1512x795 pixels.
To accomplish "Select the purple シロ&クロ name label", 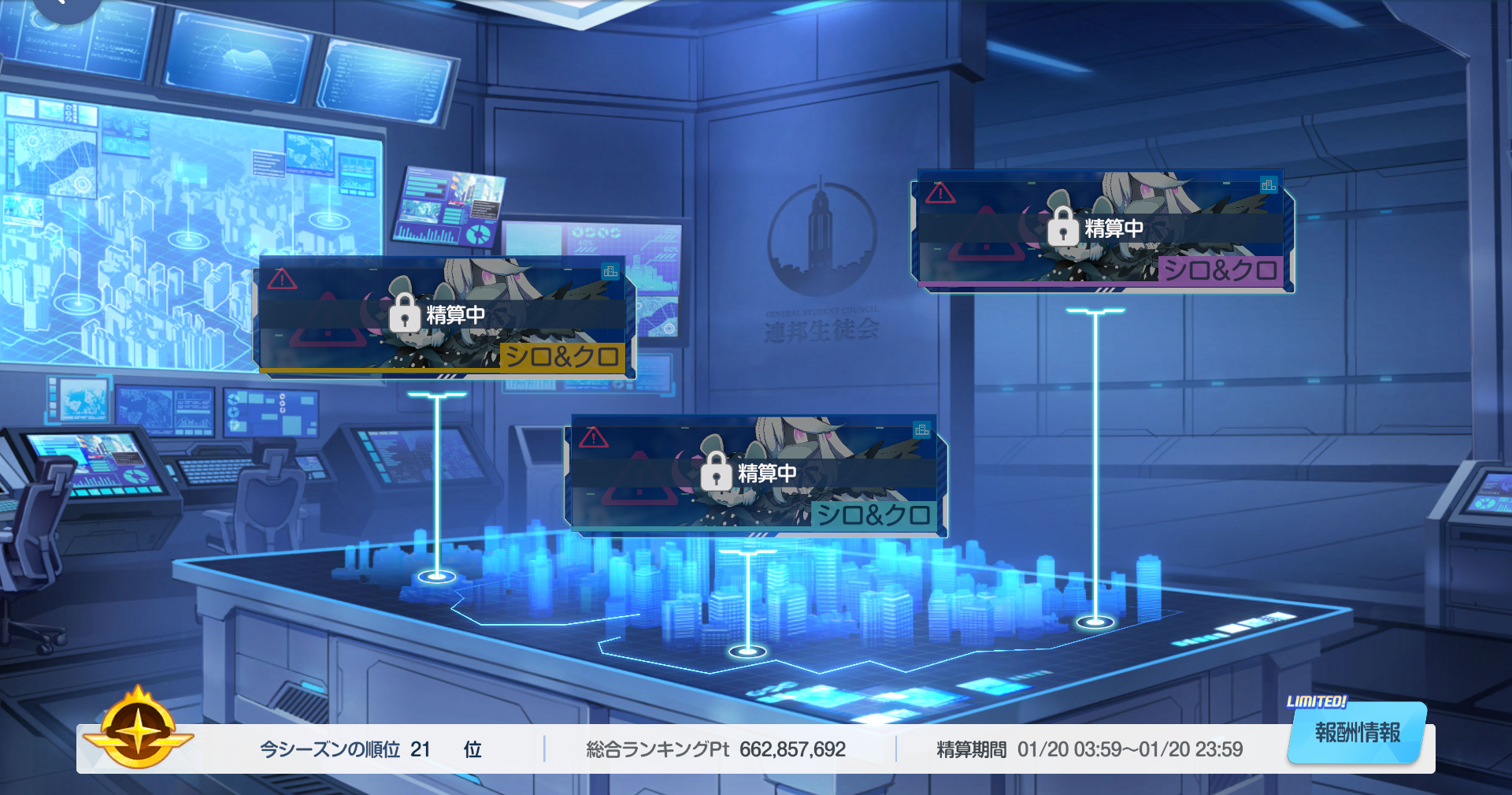I will (x=1220, y=270).
